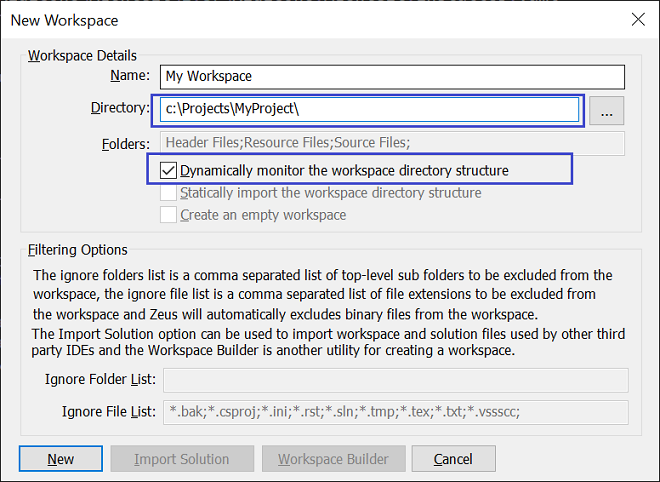
Task: Click the 'Ignore File List:' label
Action: (109, 411)
